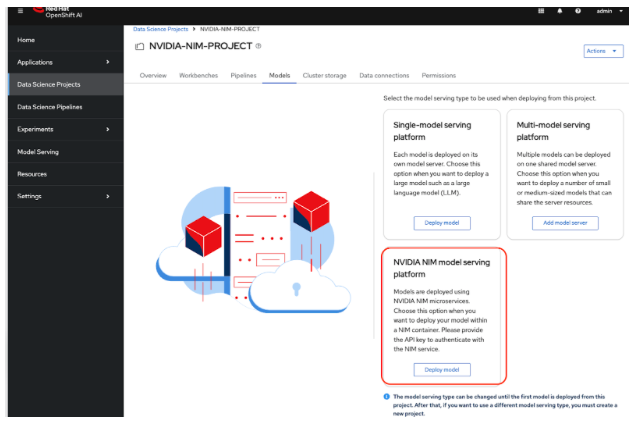
Task: Click the hamburger menu icon
Action: (x=21, y=12)
